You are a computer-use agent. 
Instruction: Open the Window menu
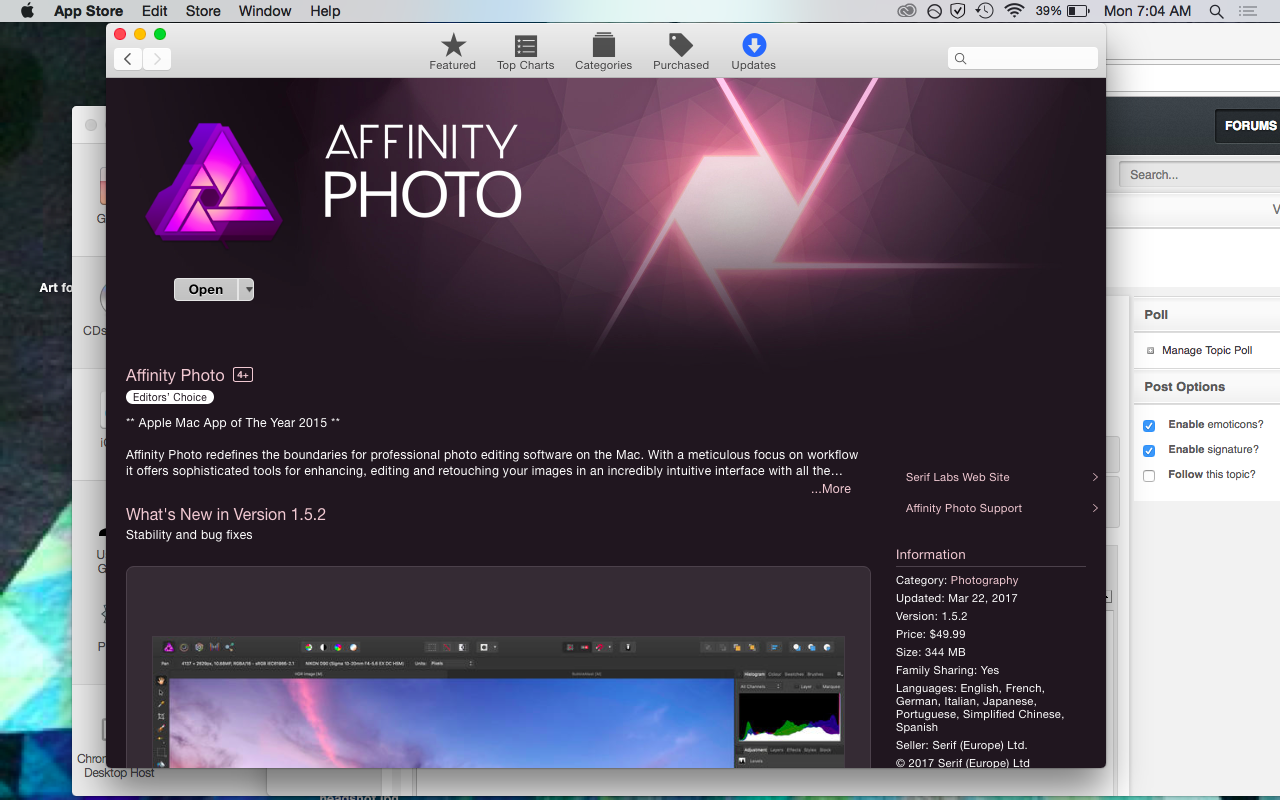tap(265, 11)
